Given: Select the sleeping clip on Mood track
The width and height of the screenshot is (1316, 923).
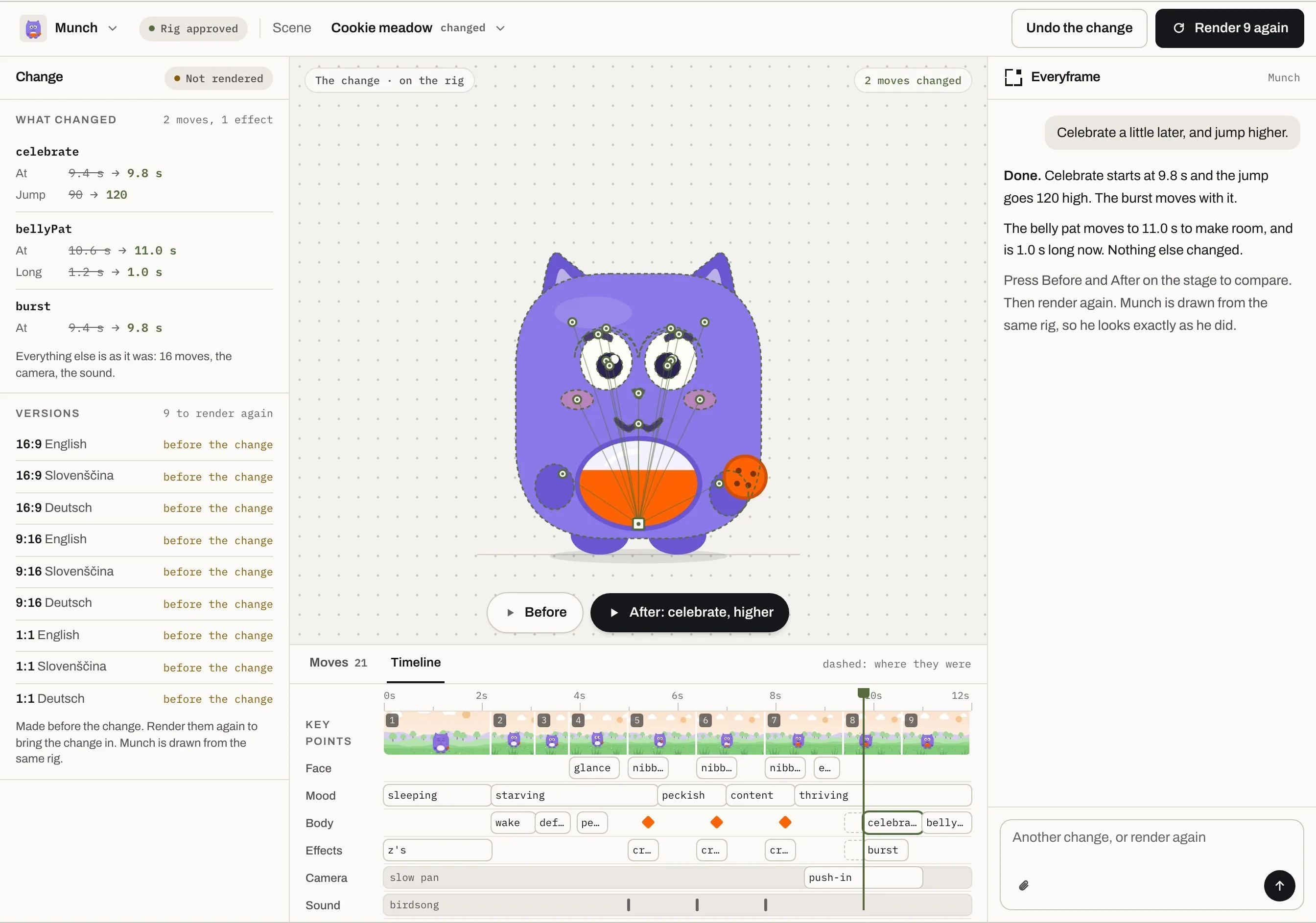Looking at the screenshot, I should point(437,795).
